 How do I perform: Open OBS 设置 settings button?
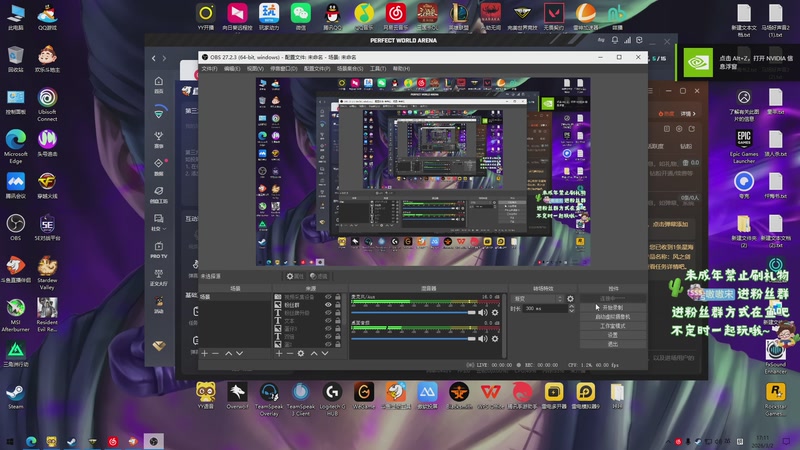point(613,335)
